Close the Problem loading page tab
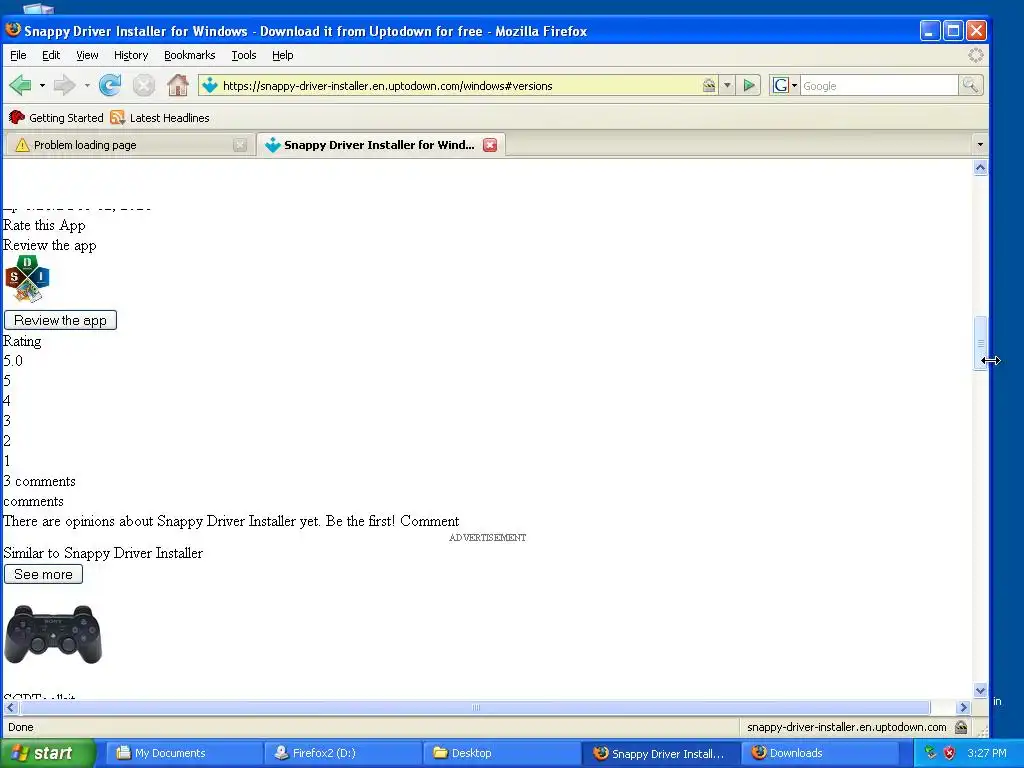 (240, 145)
